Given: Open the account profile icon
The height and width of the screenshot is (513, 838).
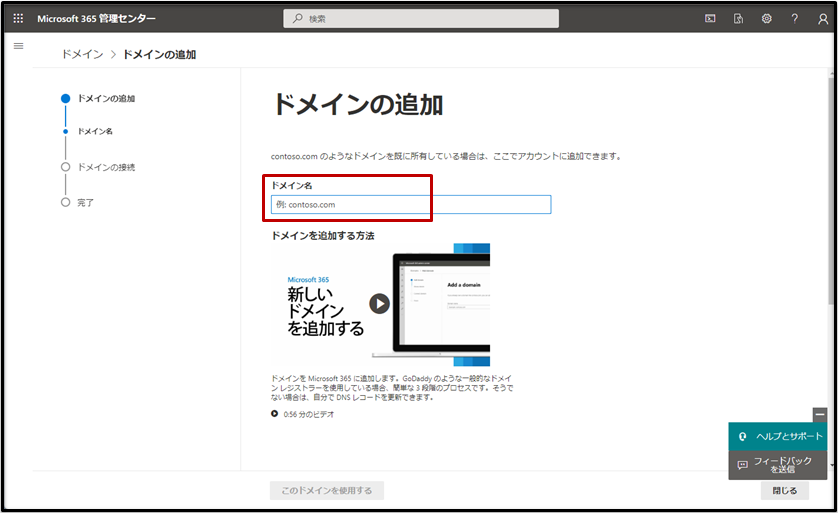Looking at the screenshot, I should 823,19.
